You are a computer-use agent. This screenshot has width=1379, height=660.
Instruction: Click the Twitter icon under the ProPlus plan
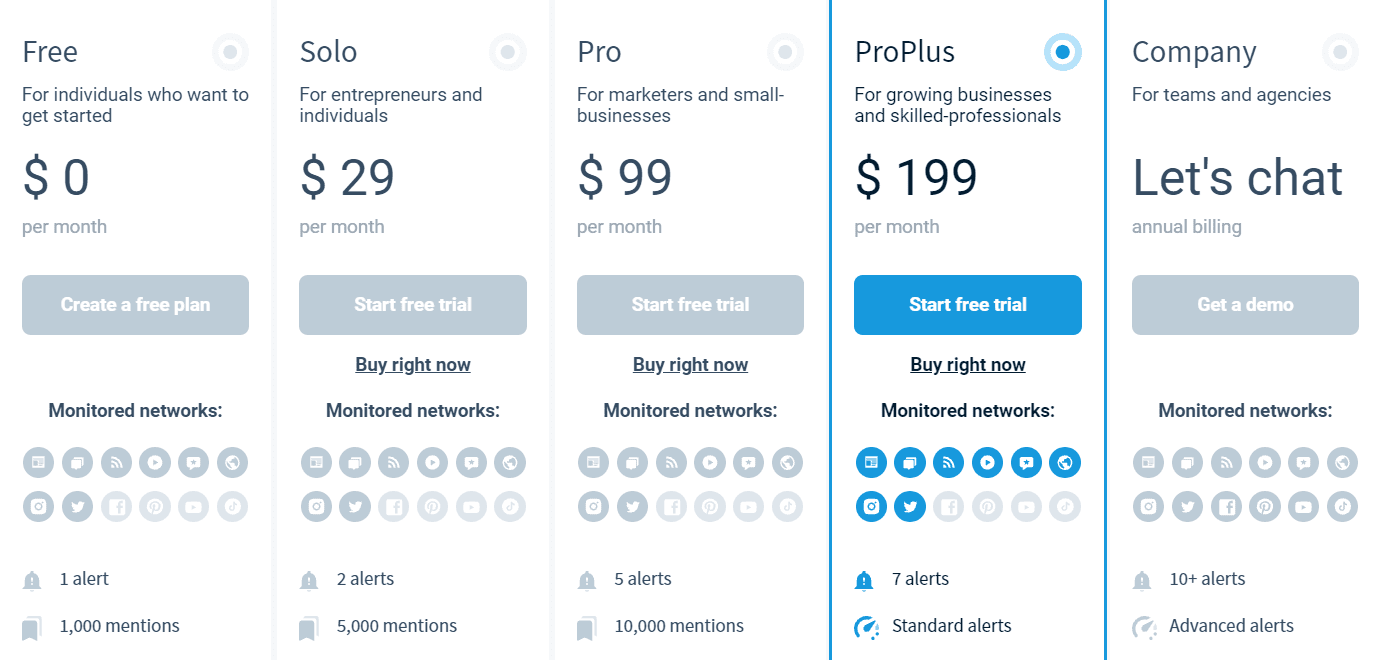tap(910, 507)
